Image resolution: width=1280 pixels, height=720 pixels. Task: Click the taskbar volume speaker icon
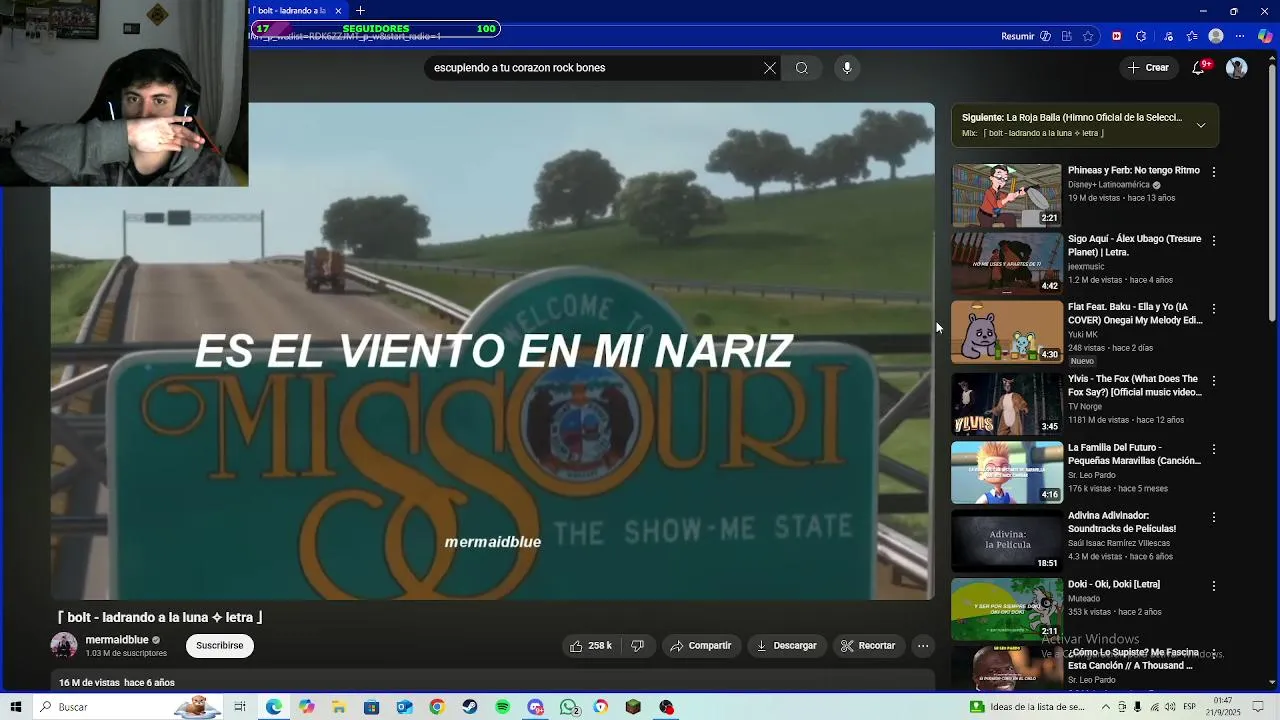coord(1169,707)
